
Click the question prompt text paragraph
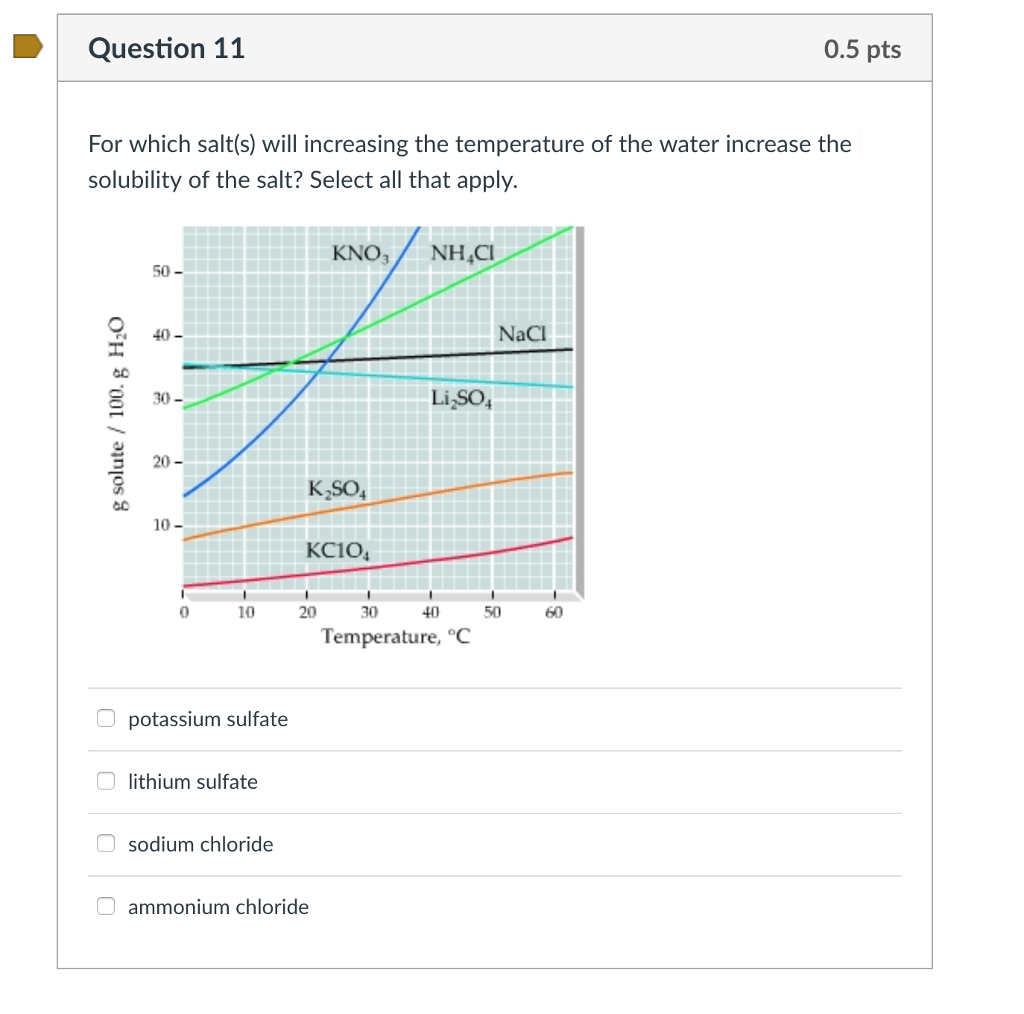click(x=470, y=162)
